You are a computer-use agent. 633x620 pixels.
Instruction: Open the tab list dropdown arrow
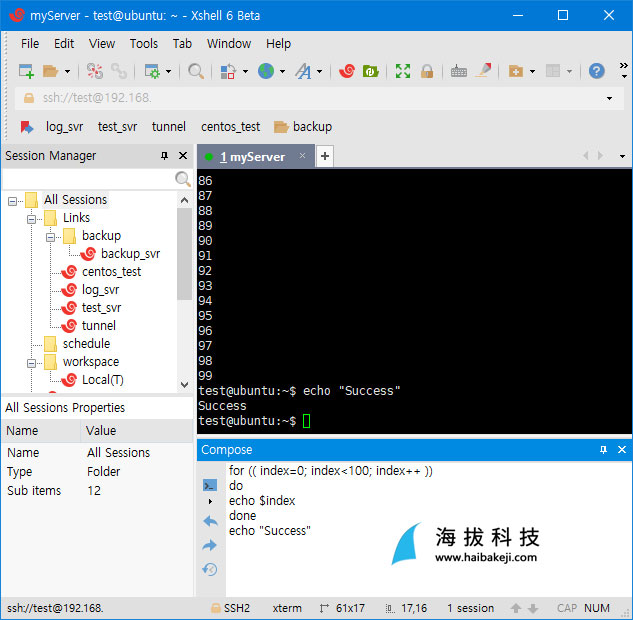(x=622, y=156)
